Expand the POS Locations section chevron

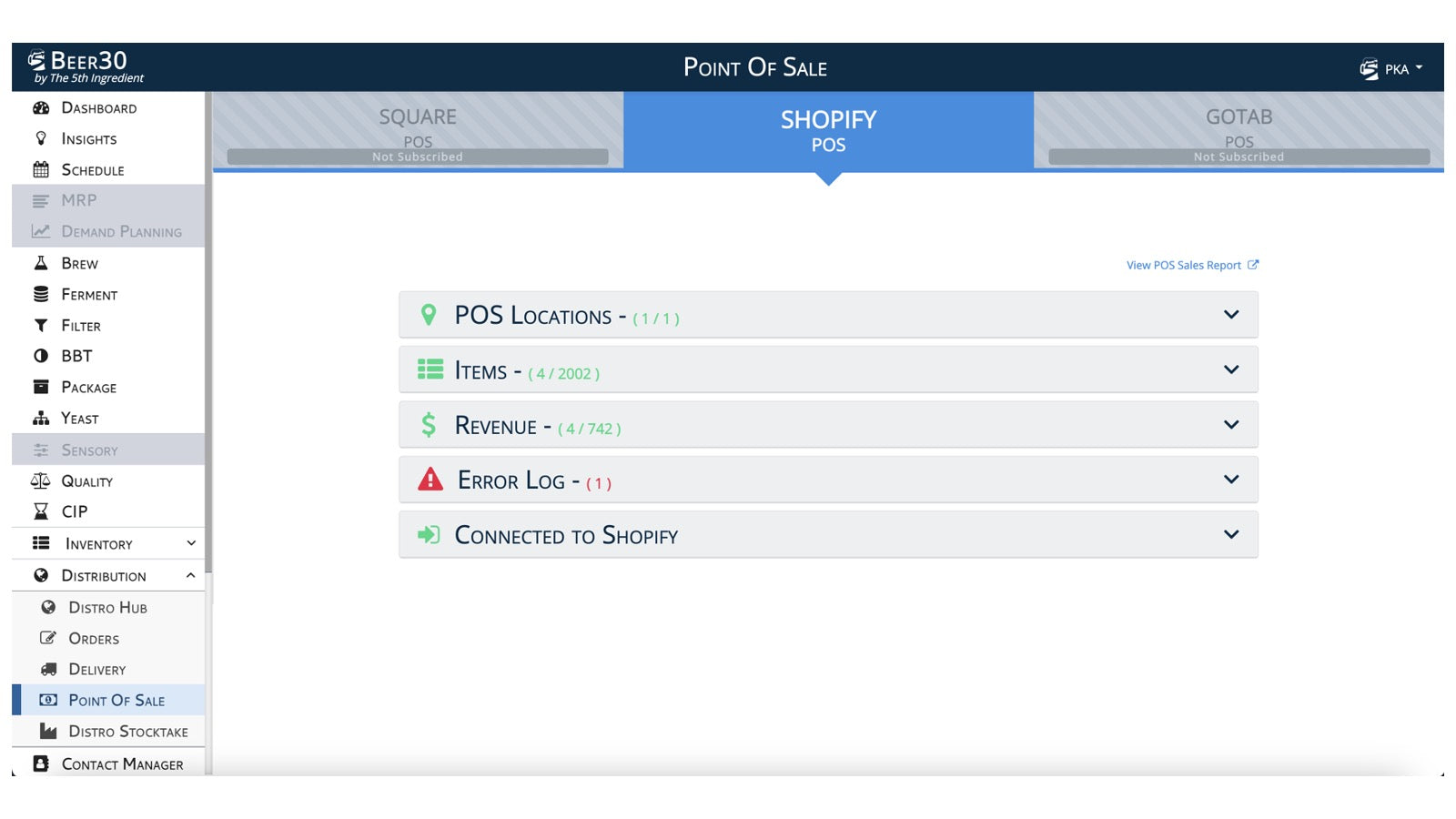pyautogui.click(x=1231, y=315)
